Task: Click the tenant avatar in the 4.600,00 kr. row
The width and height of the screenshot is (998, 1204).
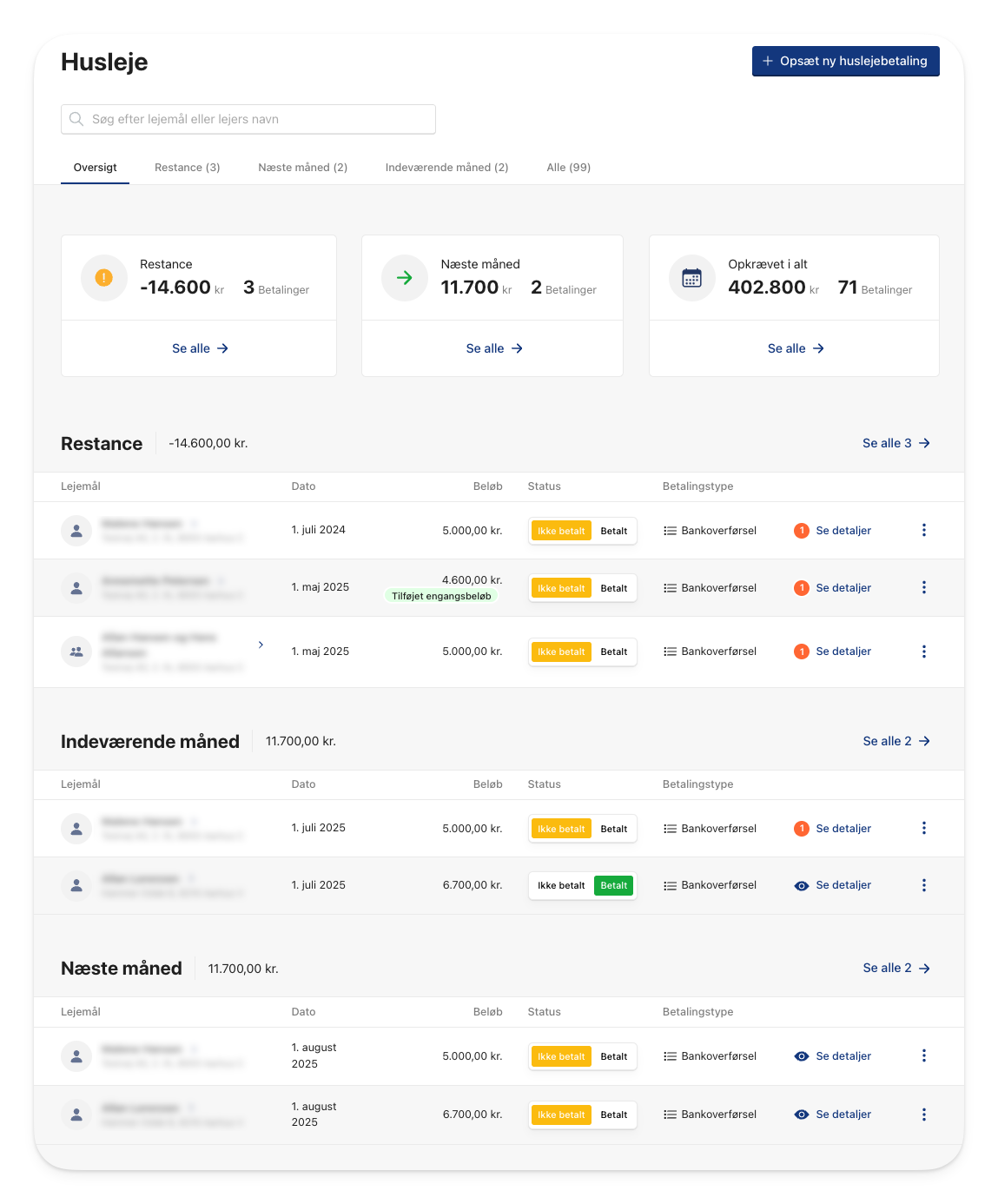Action: tap(76, 588)
